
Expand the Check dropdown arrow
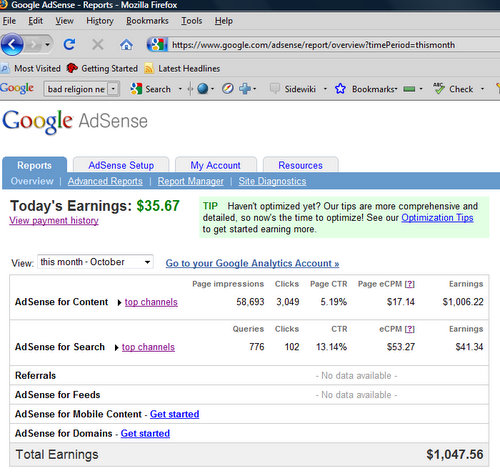(482, 89)
